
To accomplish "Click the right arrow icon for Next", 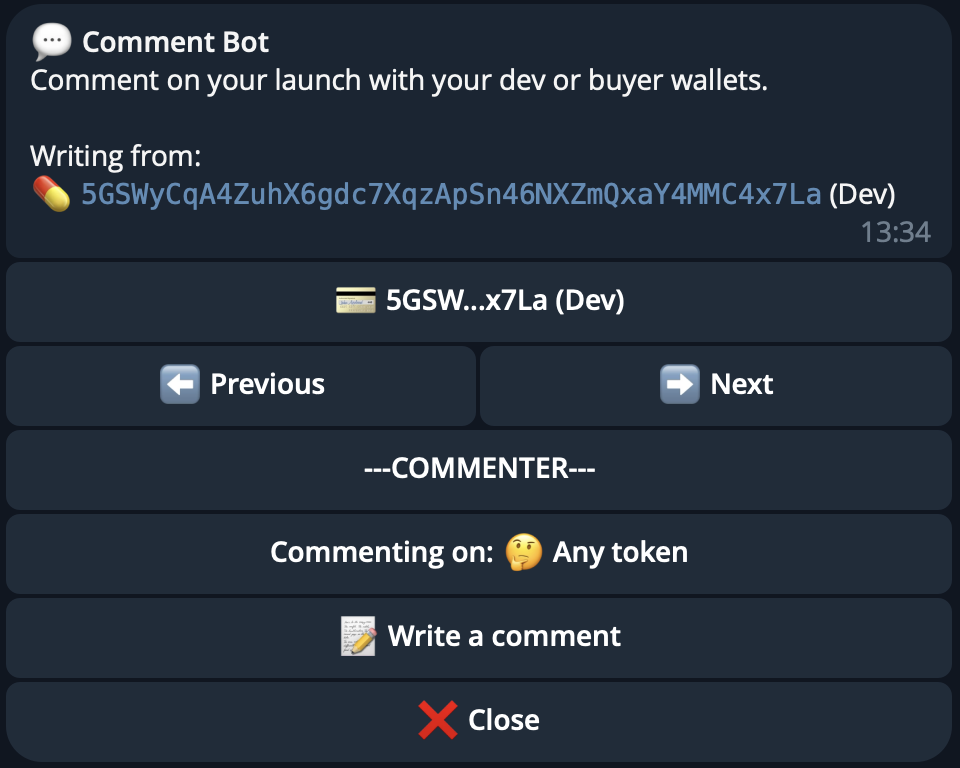I will [x=680, y=384].
